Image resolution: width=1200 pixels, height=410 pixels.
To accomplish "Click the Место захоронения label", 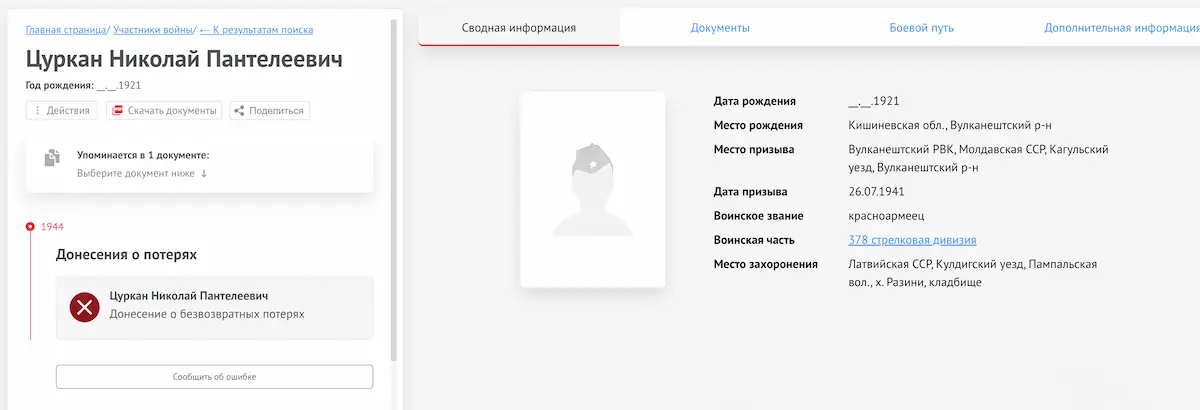I will coord(766,264).
